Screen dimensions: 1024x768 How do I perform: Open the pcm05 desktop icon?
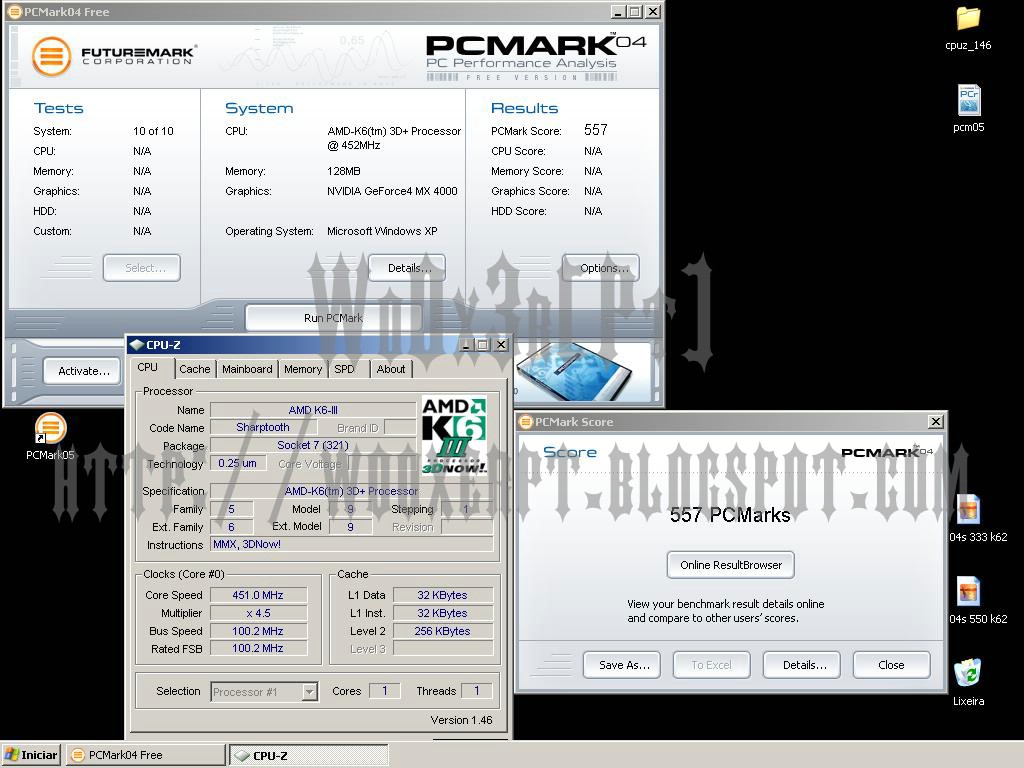[968, 108]
